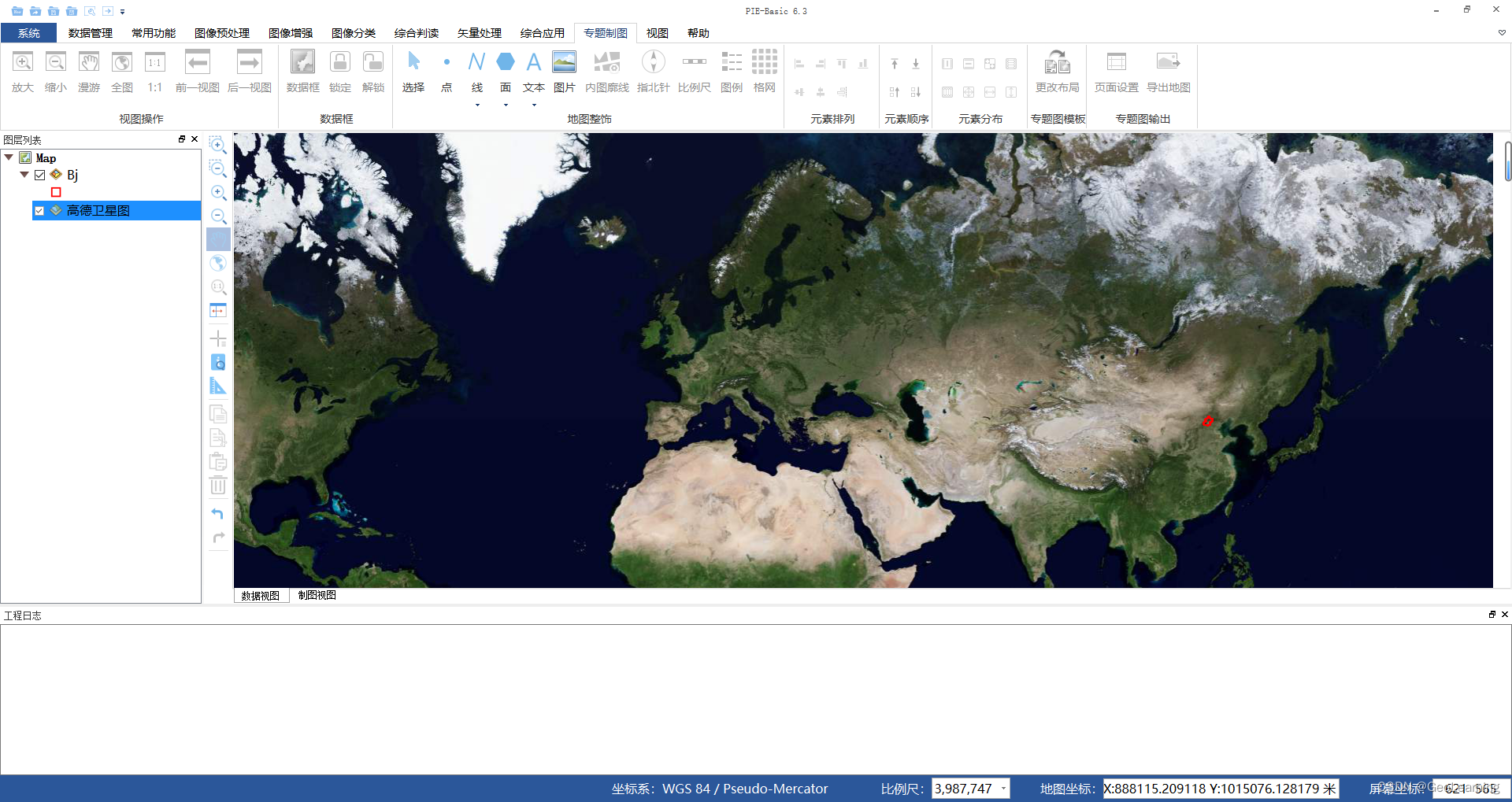Select the 漫游 pan tool
The height and width of the screenshot is (802, 1512).
[88, 72]
